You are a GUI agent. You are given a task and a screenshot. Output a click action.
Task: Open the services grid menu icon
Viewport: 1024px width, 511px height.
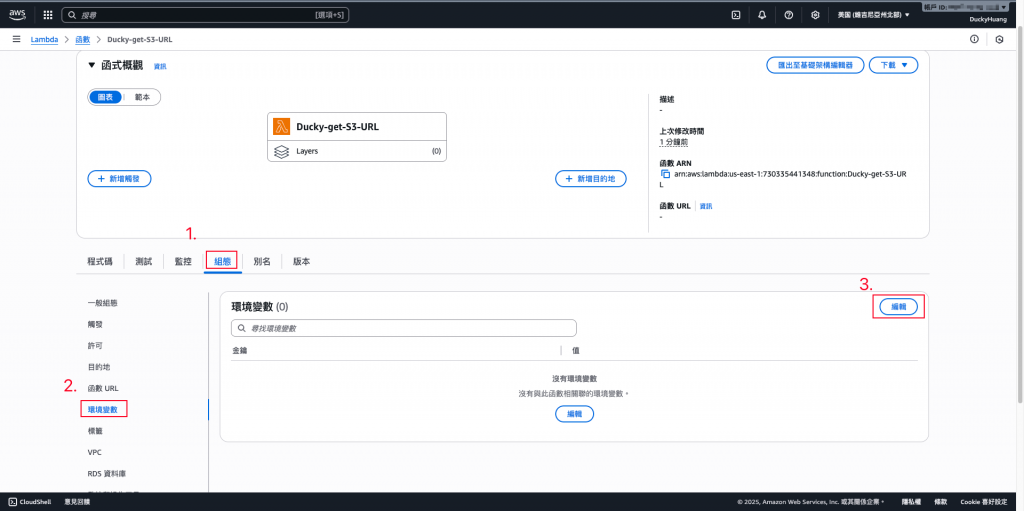[x=48, y=14]
